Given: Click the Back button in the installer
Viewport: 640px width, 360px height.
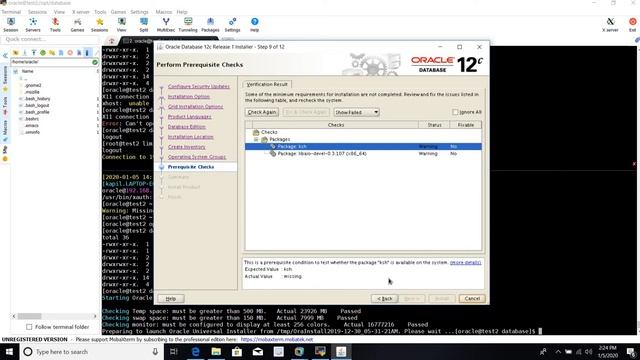Looking at the screenshot, I should 384,299.
